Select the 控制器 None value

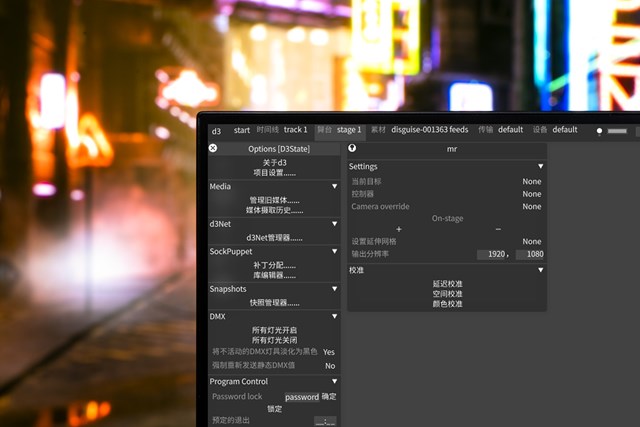[x=531, y=194]
